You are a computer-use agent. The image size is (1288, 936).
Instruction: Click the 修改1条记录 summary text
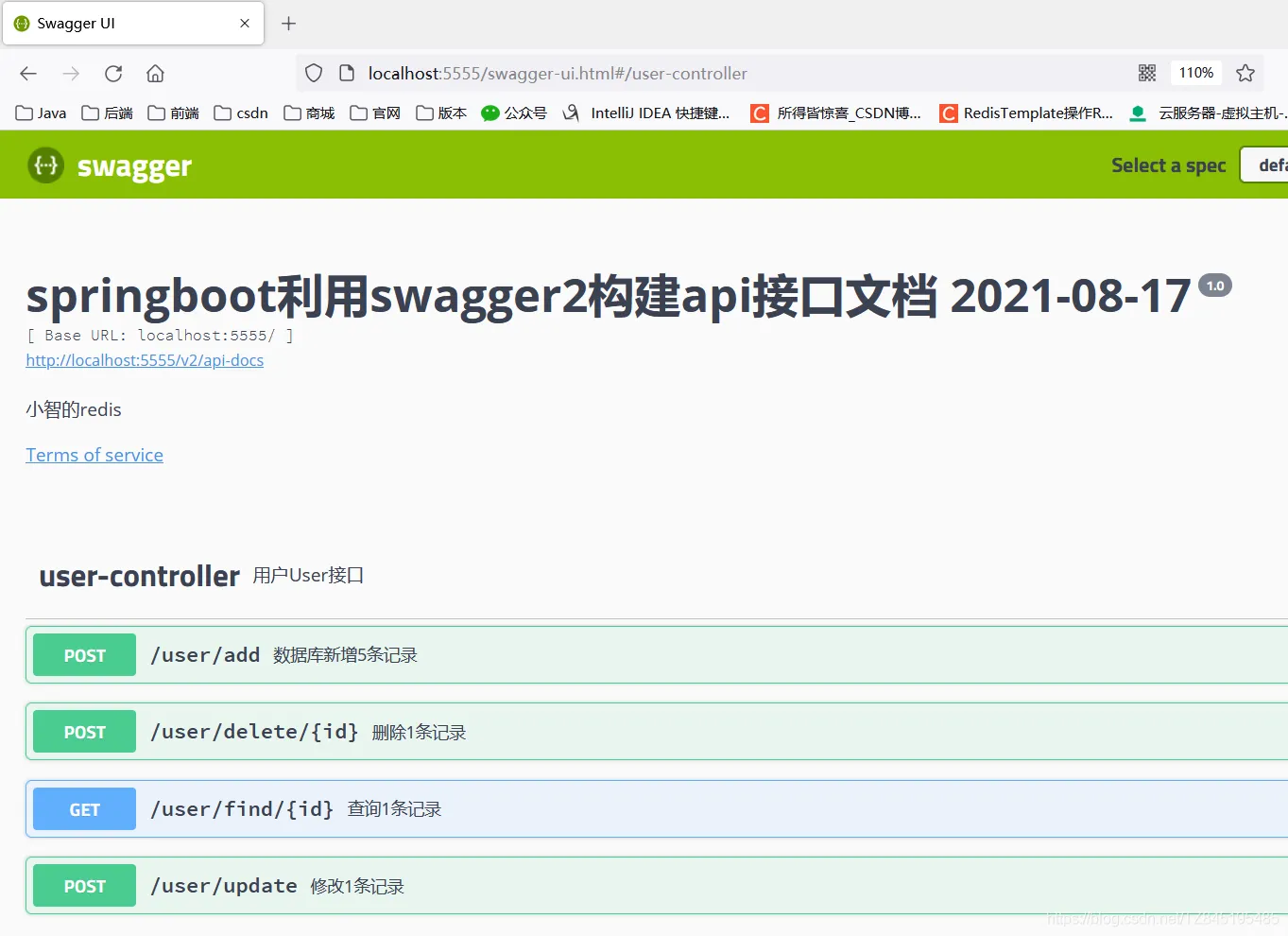tap(357, 887)
